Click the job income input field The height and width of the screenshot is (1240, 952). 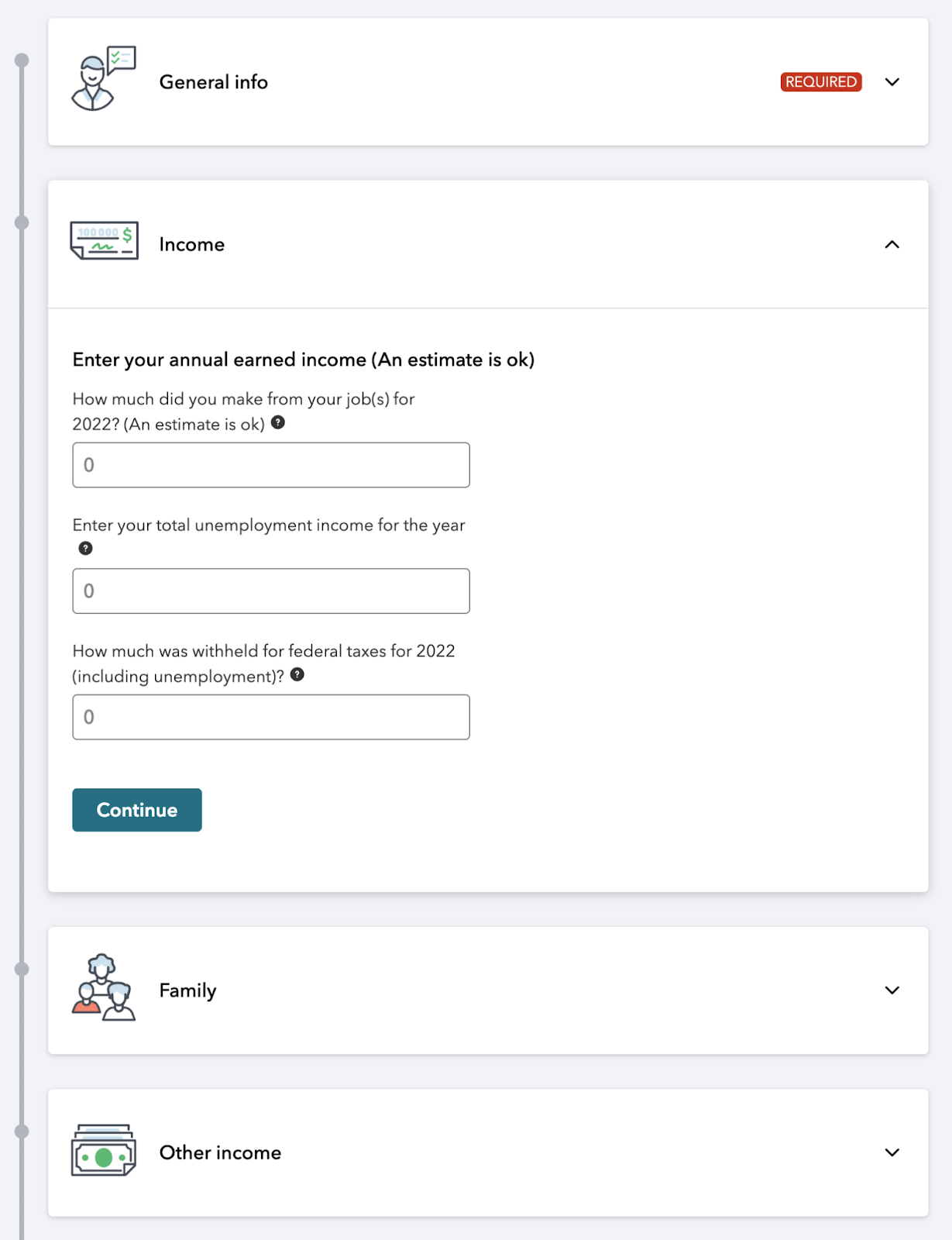[x=270, y=464]
